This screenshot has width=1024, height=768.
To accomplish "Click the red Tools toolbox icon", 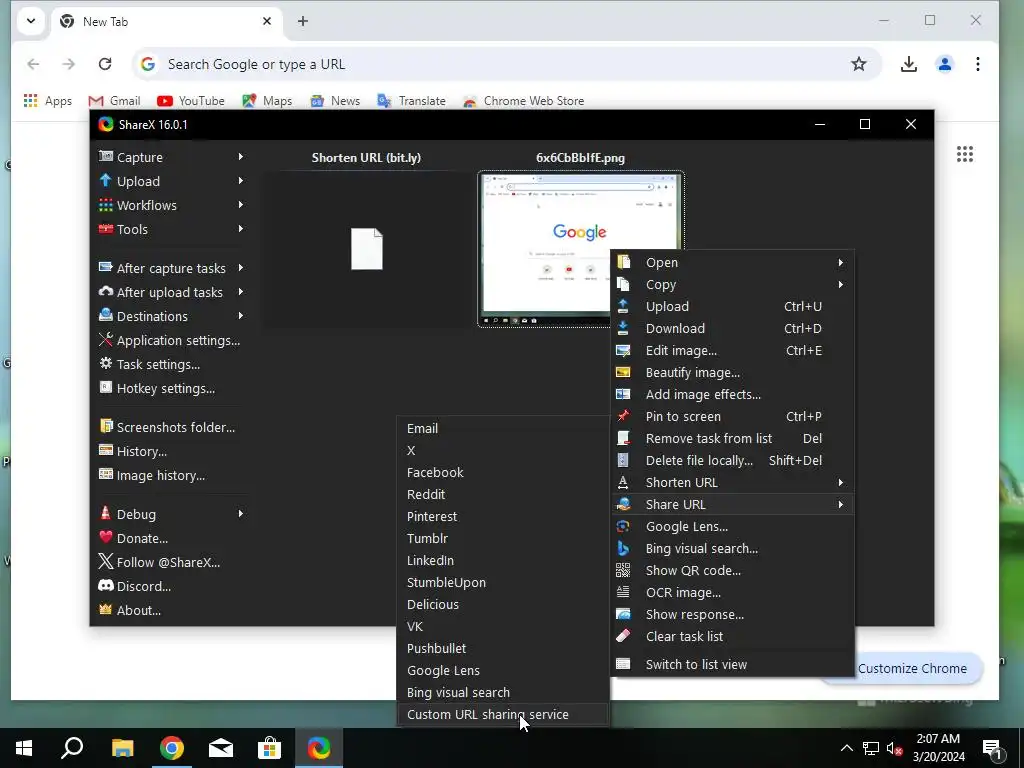I will [105, 229].
